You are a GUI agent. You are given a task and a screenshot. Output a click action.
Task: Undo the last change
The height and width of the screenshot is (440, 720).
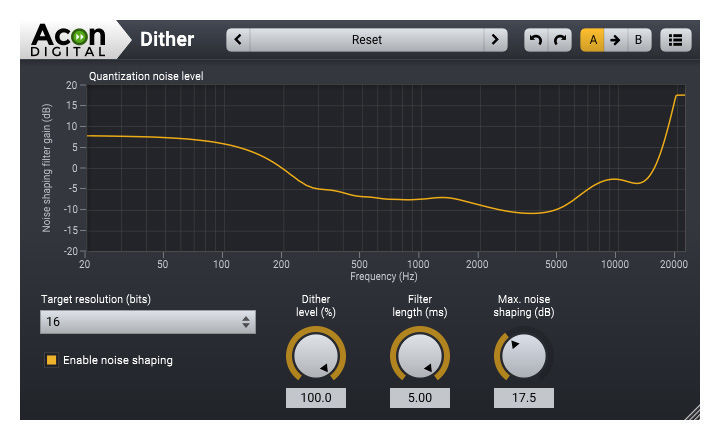(536, 40)
